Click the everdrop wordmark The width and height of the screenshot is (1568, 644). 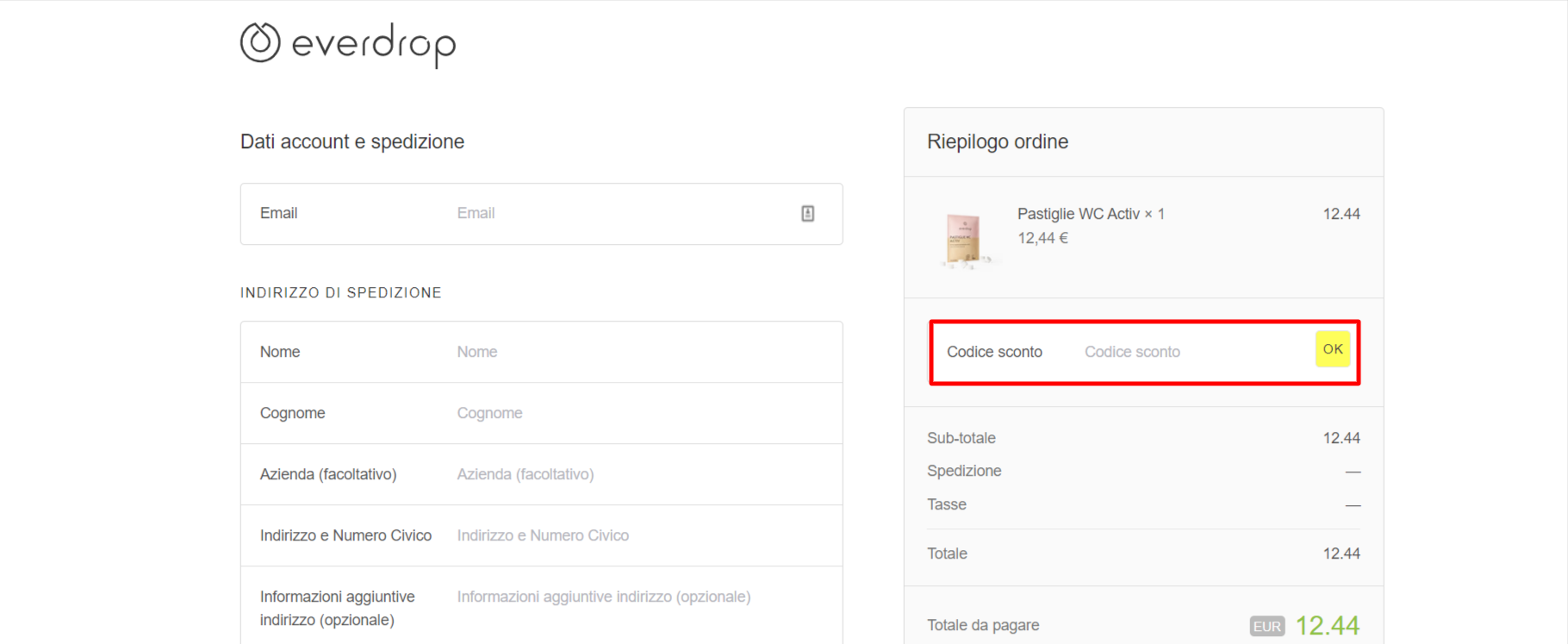pyautogui.click(x=374, y=45)
